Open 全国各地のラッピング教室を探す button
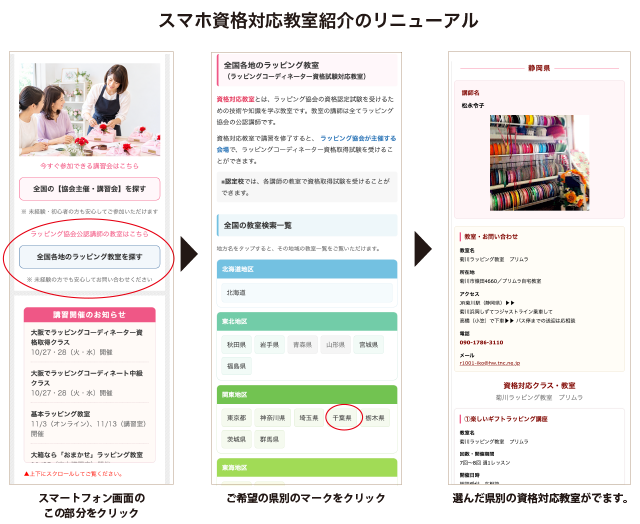Image resolution: width=640 pixels, height=524 pixels. [89, 257]
